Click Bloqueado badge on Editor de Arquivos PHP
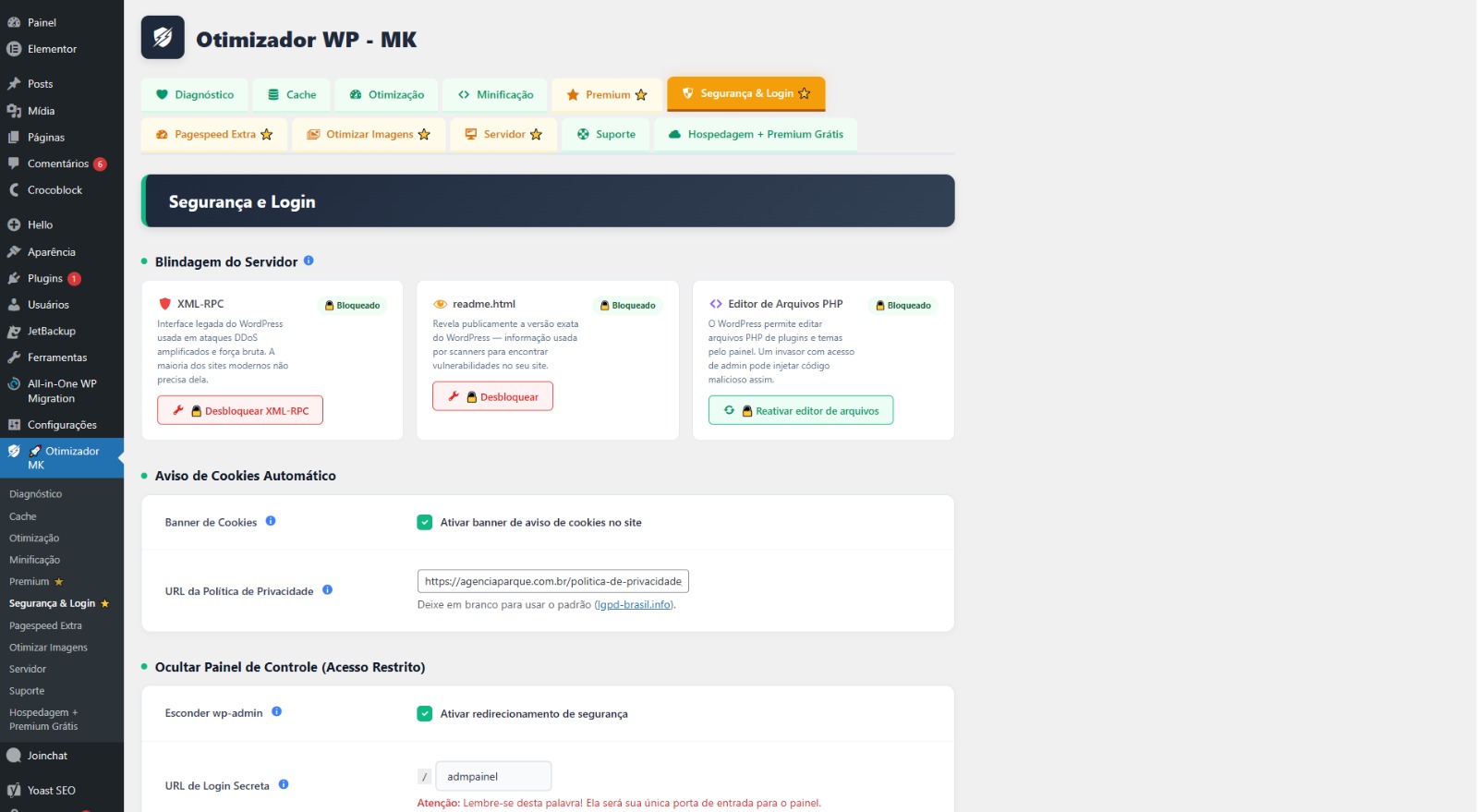 [903, 305]
